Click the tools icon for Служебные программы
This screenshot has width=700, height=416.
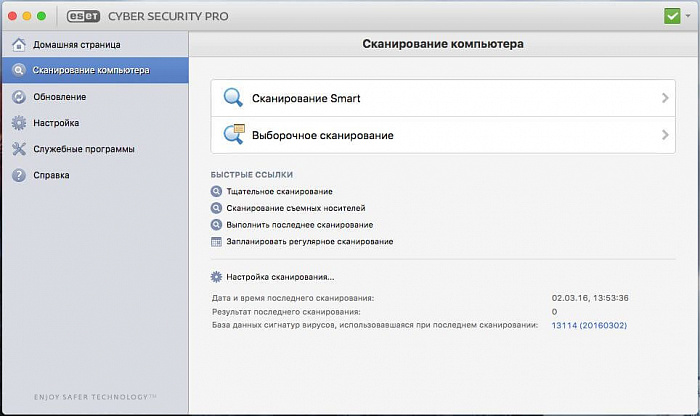pyautogui.click(x=18, y=149)
